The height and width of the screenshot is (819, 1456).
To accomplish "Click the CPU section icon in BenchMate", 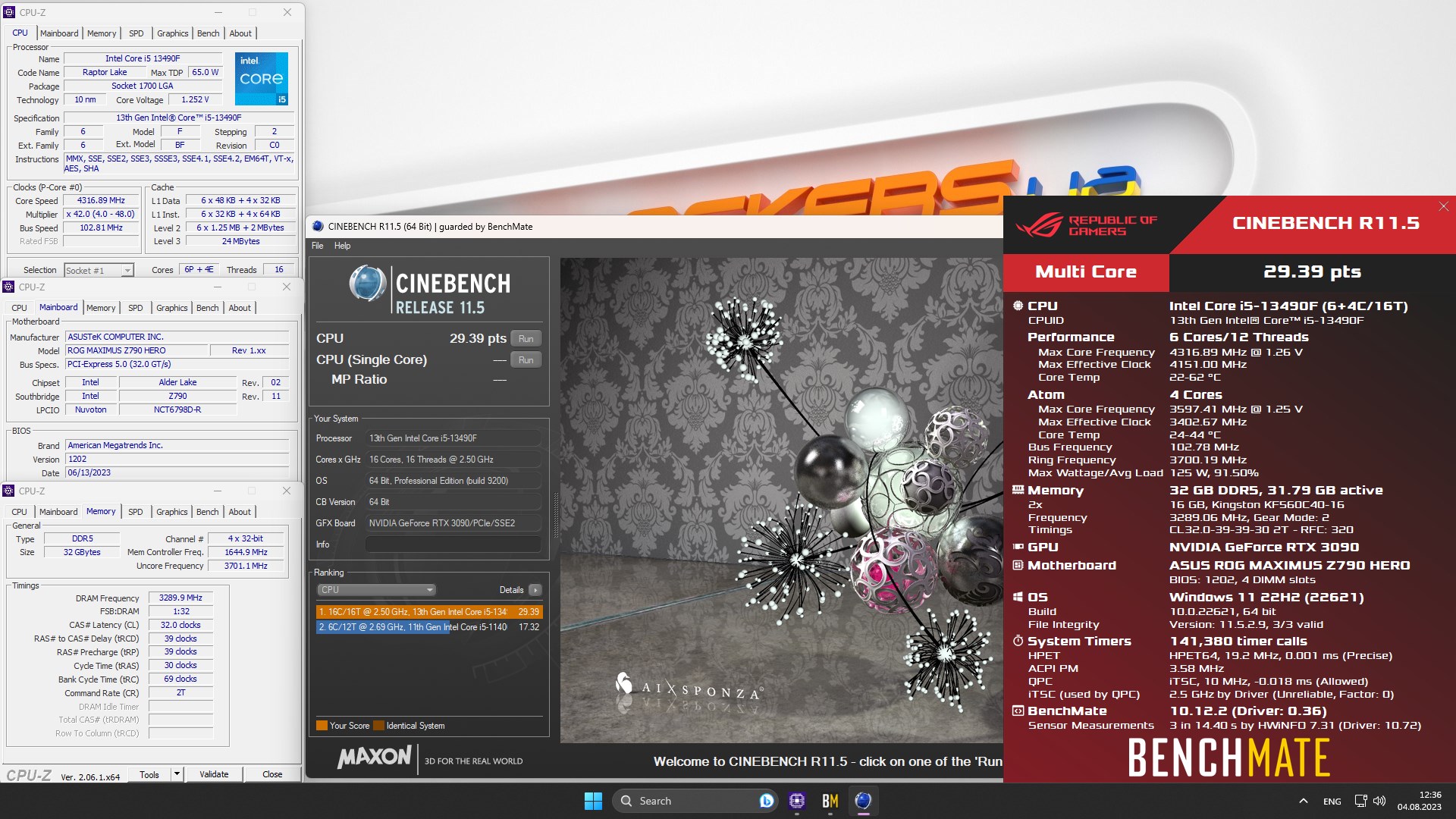I will [x=1018, y=306].
